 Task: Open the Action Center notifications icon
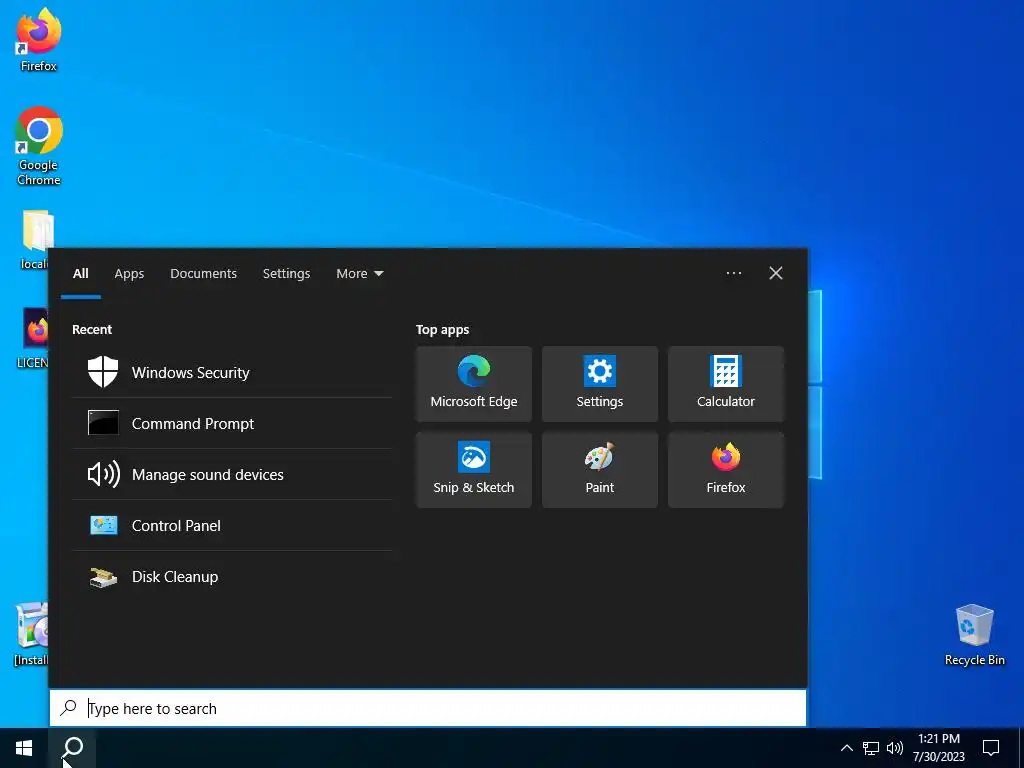991,748
